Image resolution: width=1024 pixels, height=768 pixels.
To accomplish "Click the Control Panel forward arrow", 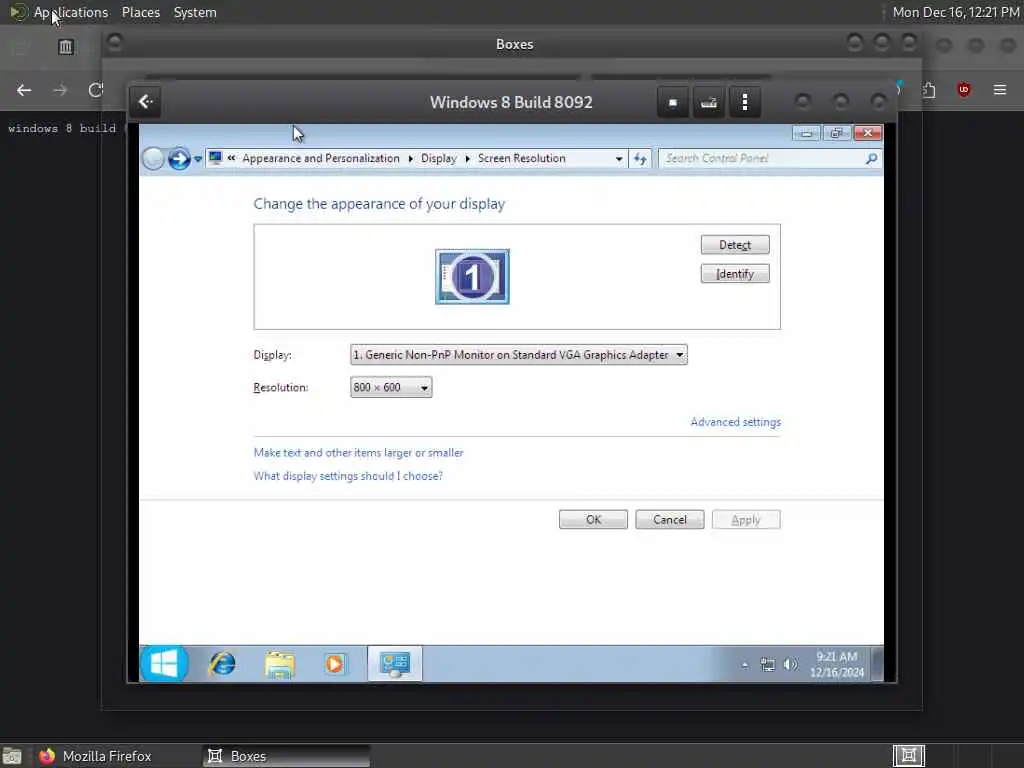I will tap(178, 159).
